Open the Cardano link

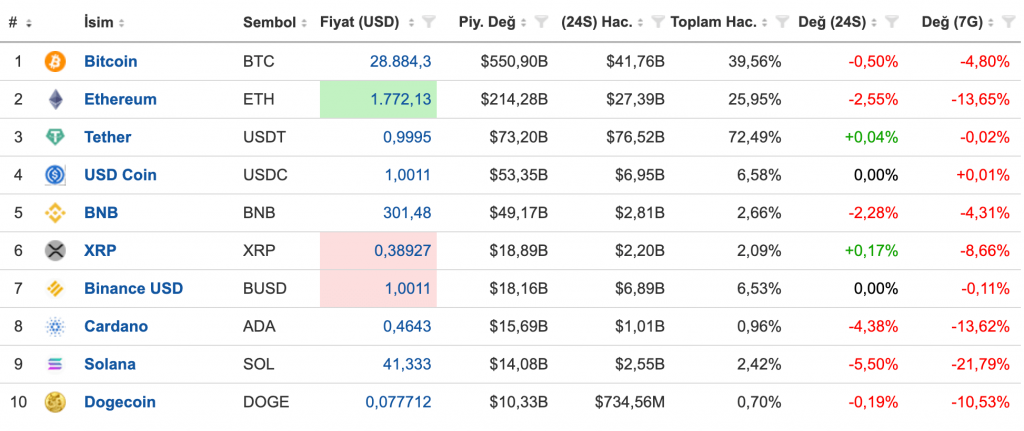coord(116,327)
